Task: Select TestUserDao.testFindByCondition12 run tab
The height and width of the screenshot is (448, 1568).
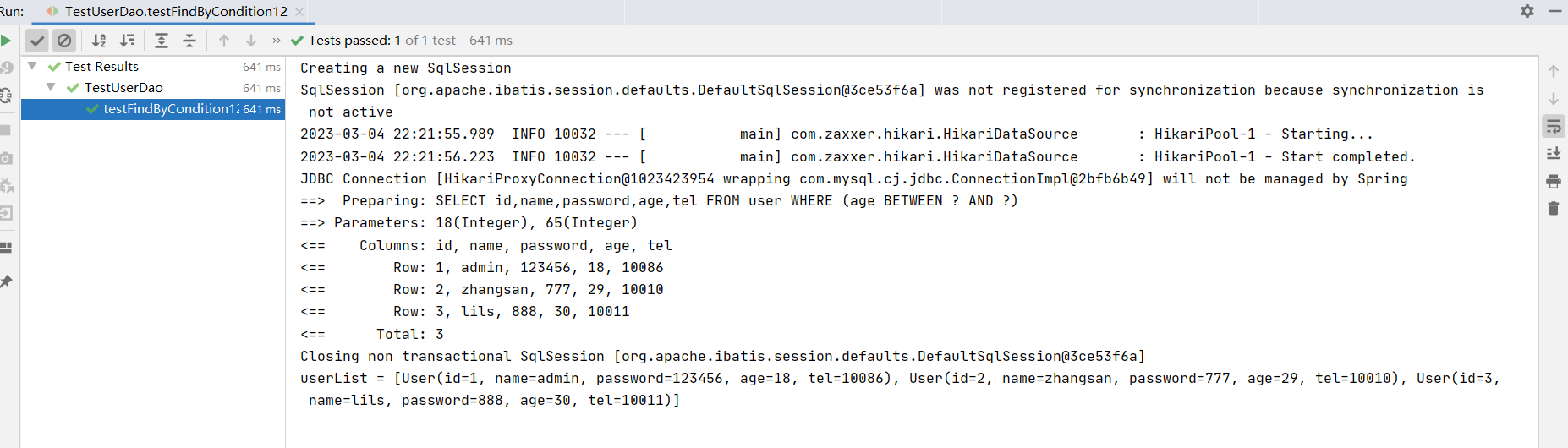Action: [x=176, y=12]
